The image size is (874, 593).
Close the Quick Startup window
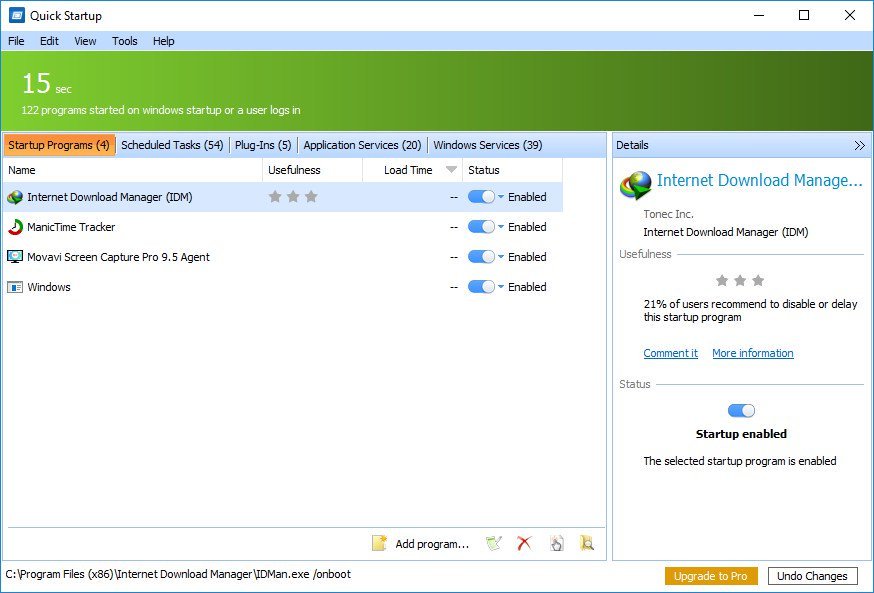(x=849, y=15)
